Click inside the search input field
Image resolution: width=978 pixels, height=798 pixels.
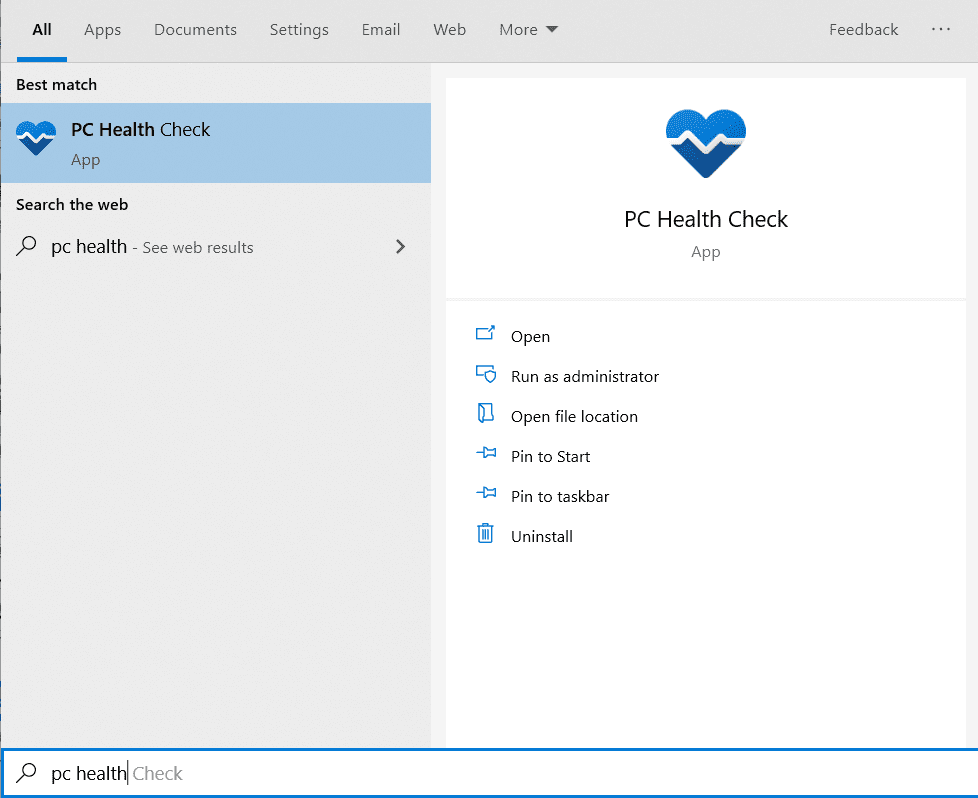click(300, 773)
